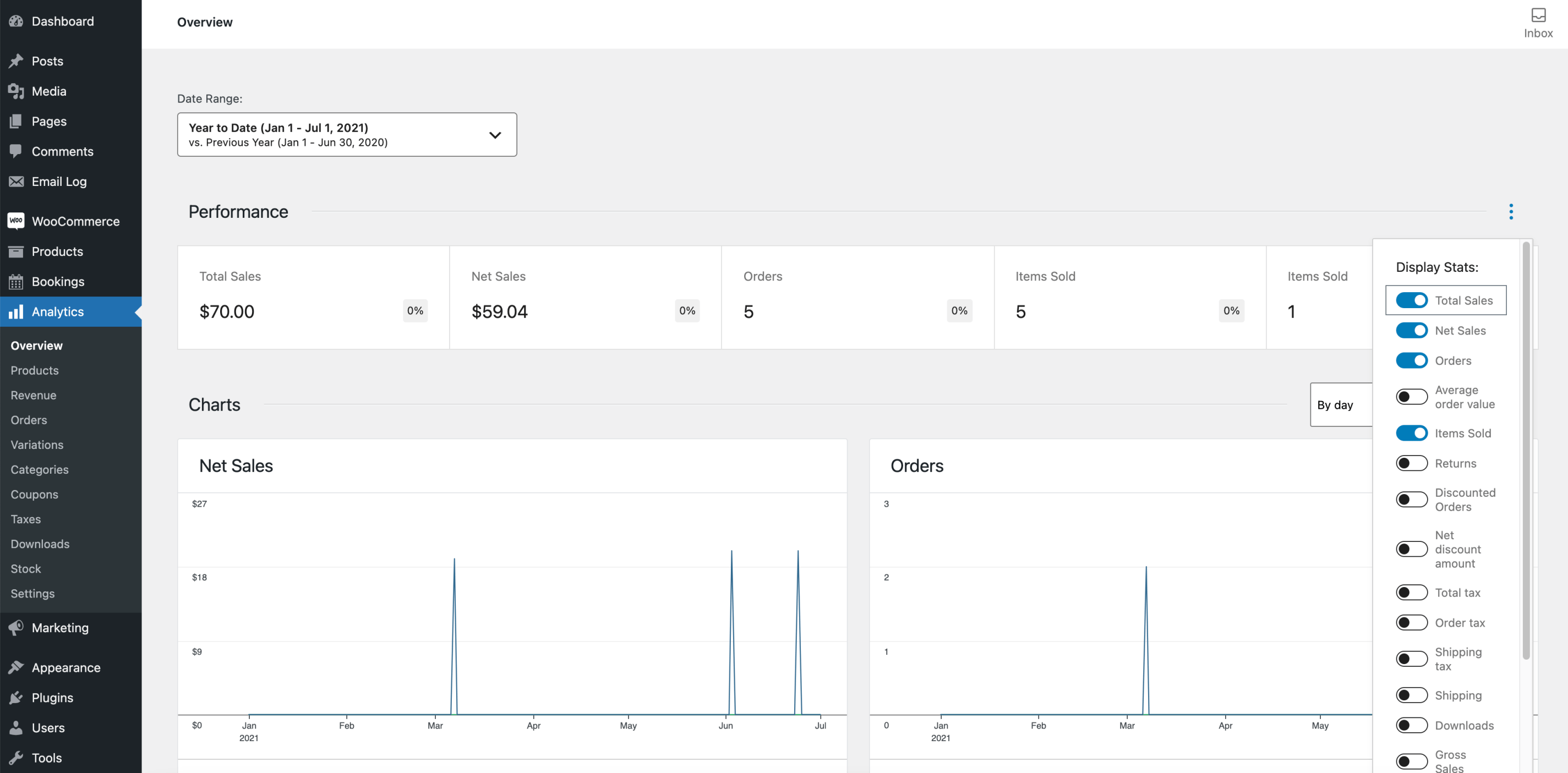Open the Downloads report
1568x773 pixels.
(40, 544)
